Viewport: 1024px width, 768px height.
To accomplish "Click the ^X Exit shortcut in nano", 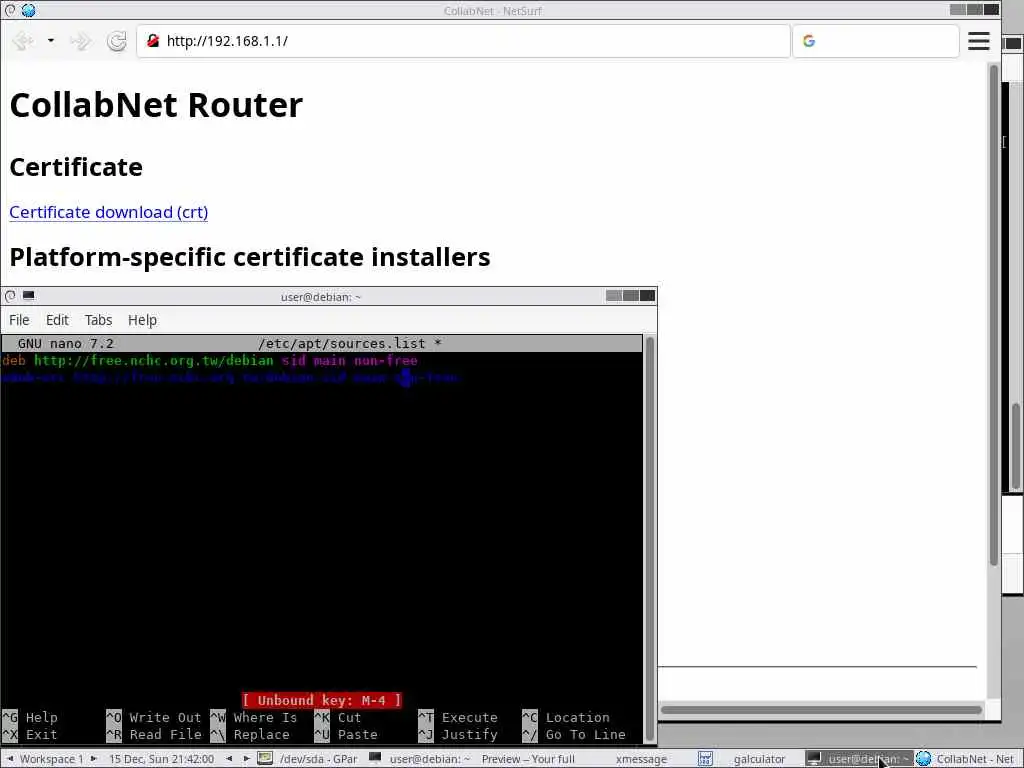I will (30, 734).
